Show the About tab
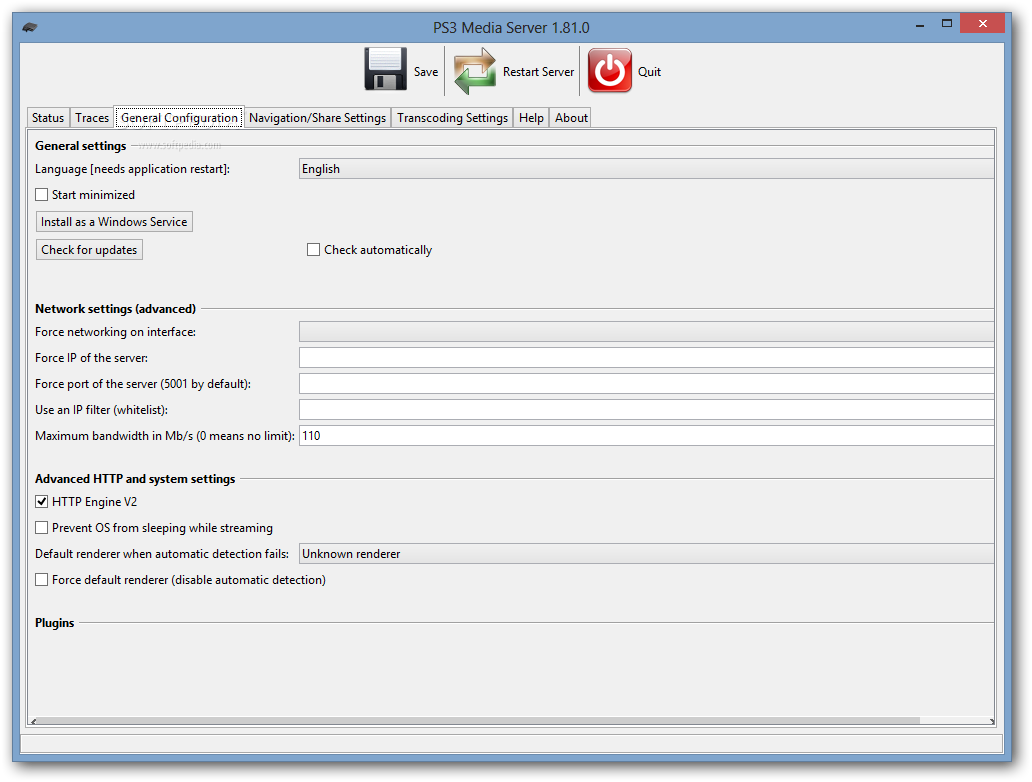The image size is (1032, 782). coord(571,118)
